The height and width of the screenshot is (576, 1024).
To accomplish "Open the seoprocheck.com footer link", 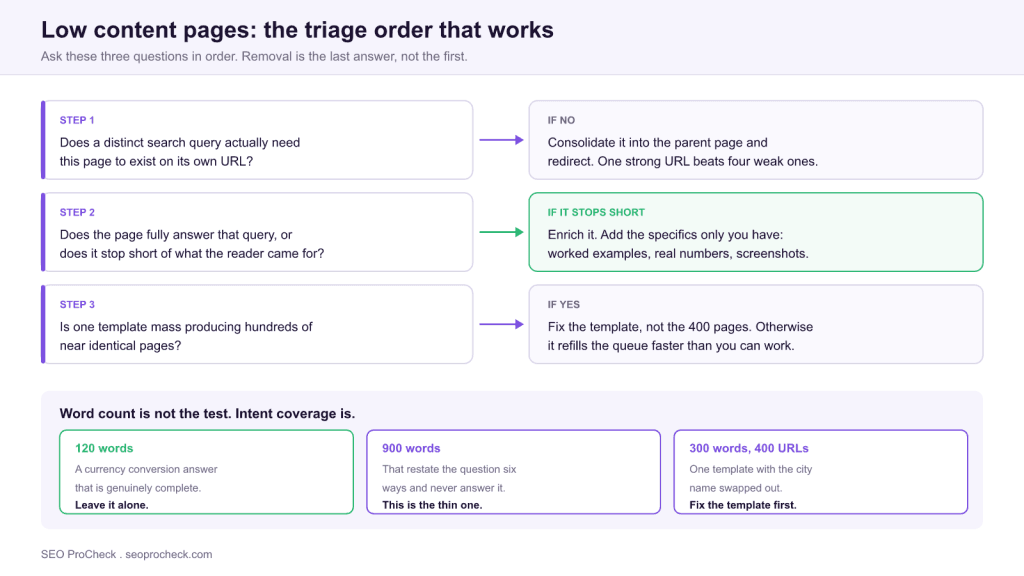I will click(x=168, y=554).
